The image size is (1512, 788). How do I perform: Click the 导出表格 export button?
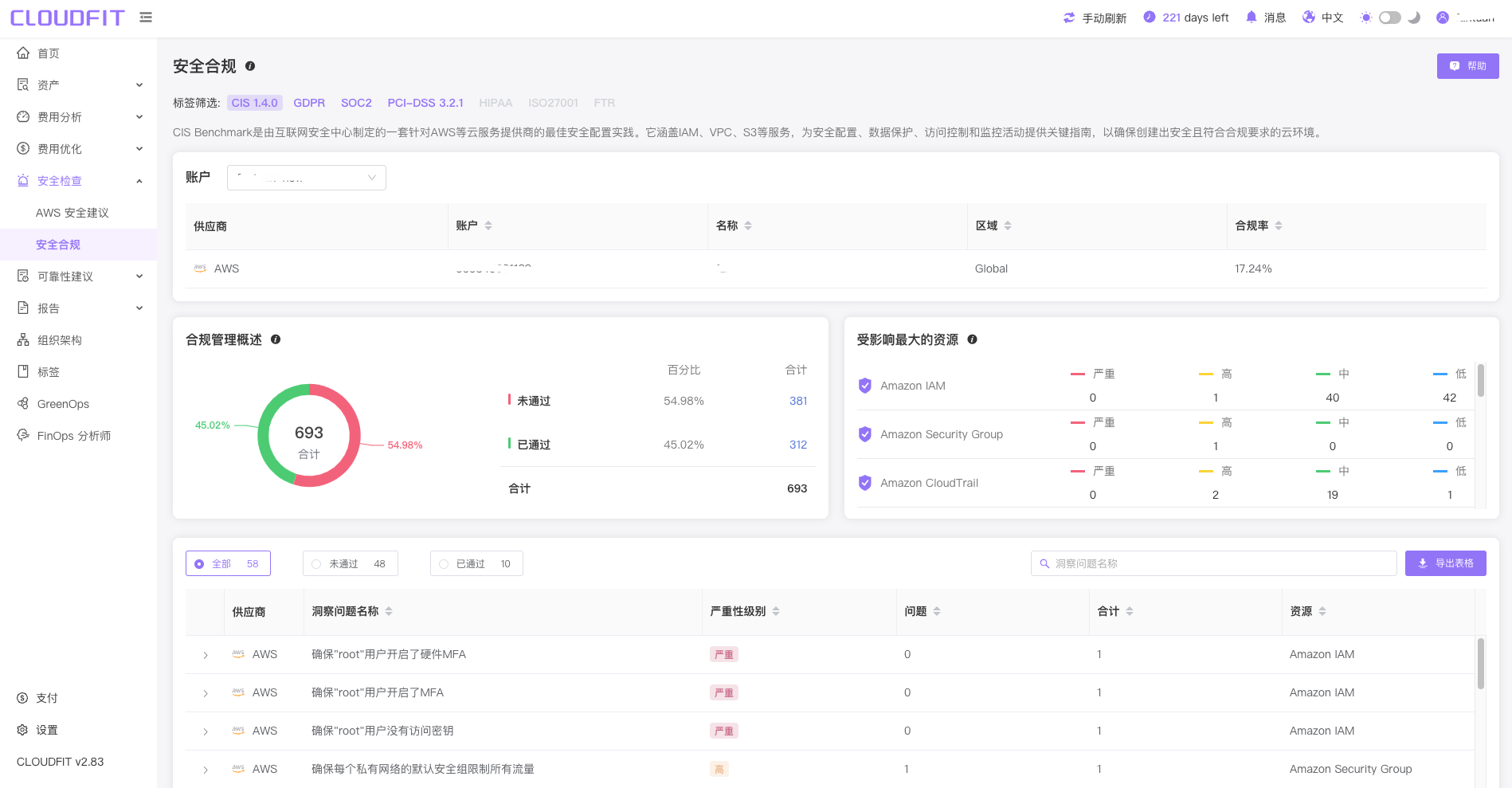click(x=1446, y=563)
